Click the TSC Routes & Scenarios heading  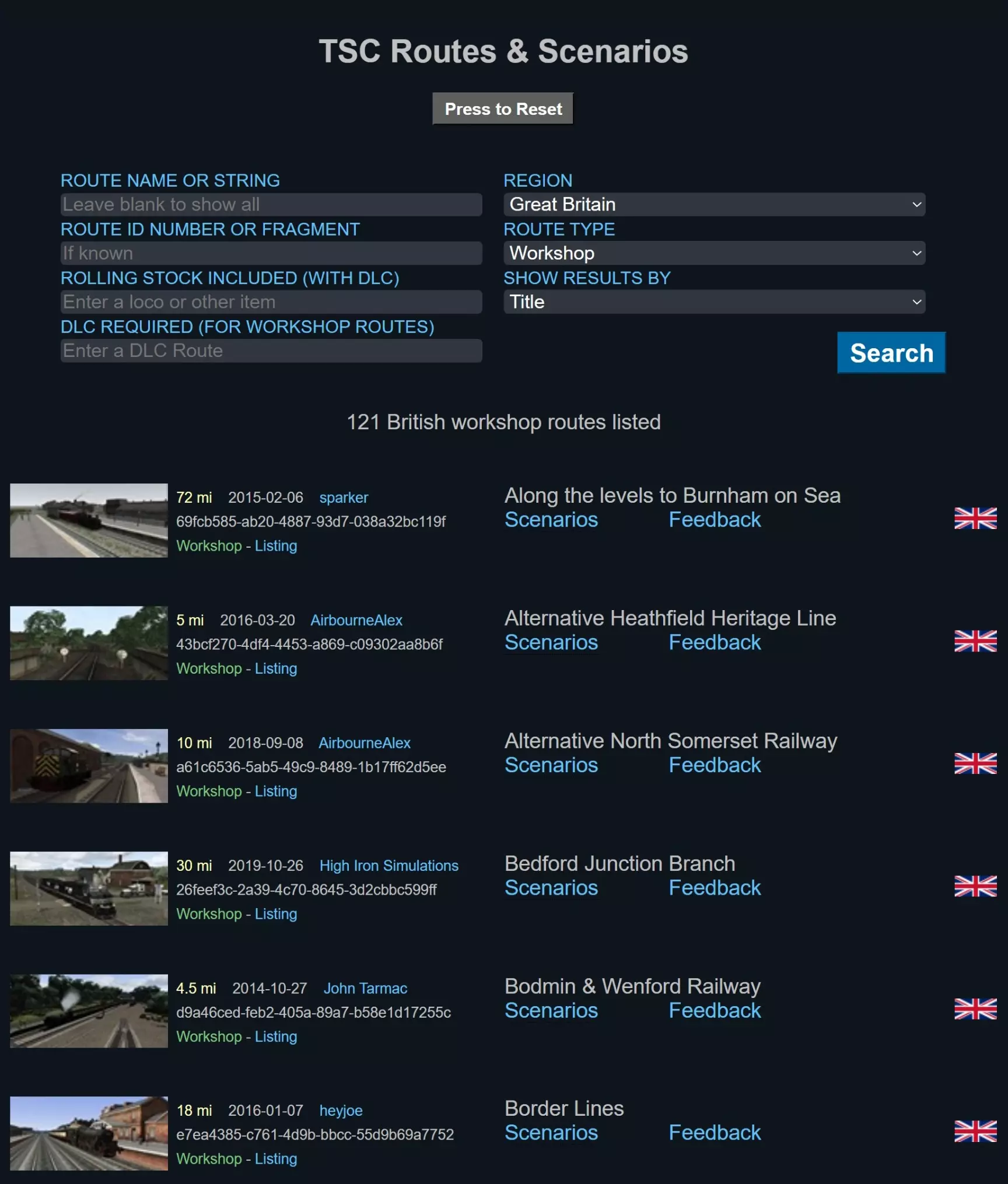point(503,51)
